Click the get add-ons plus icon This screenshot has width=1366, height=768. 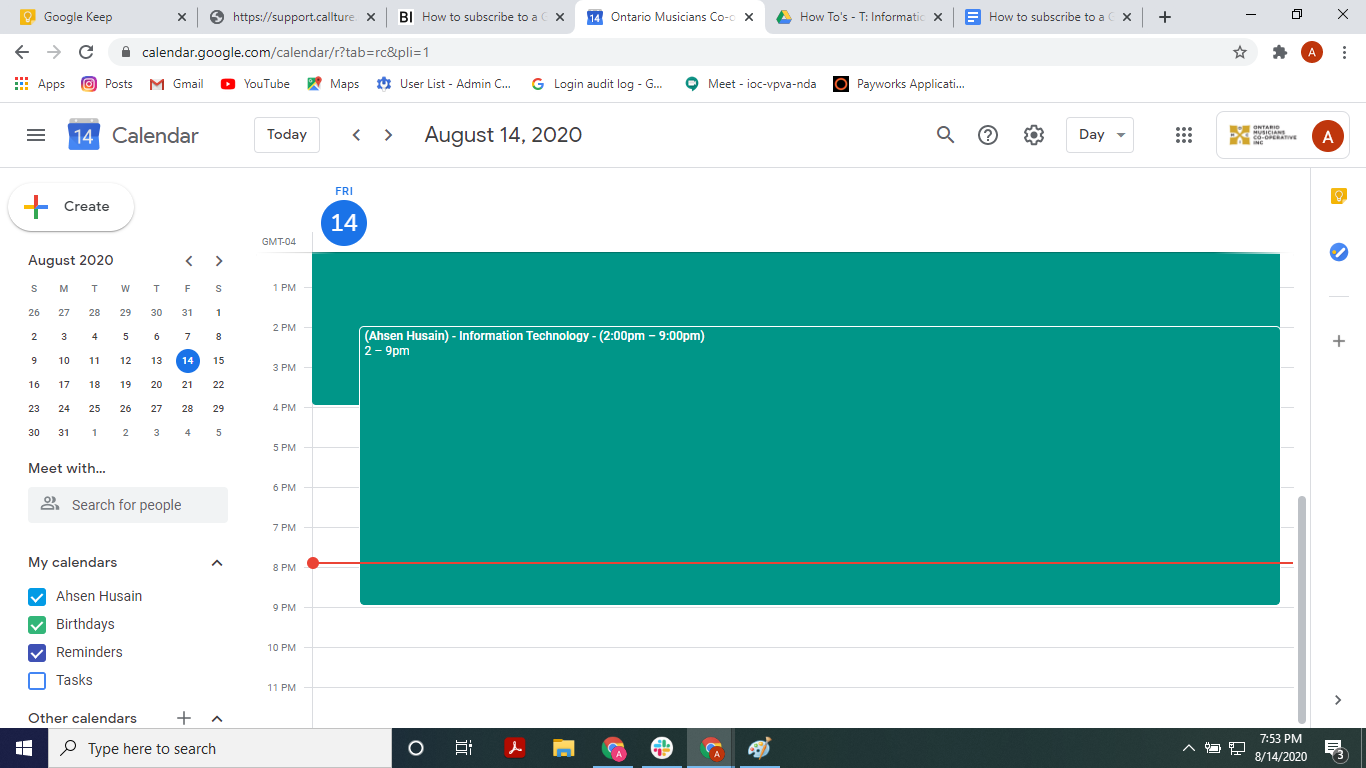pos(1339,341)
